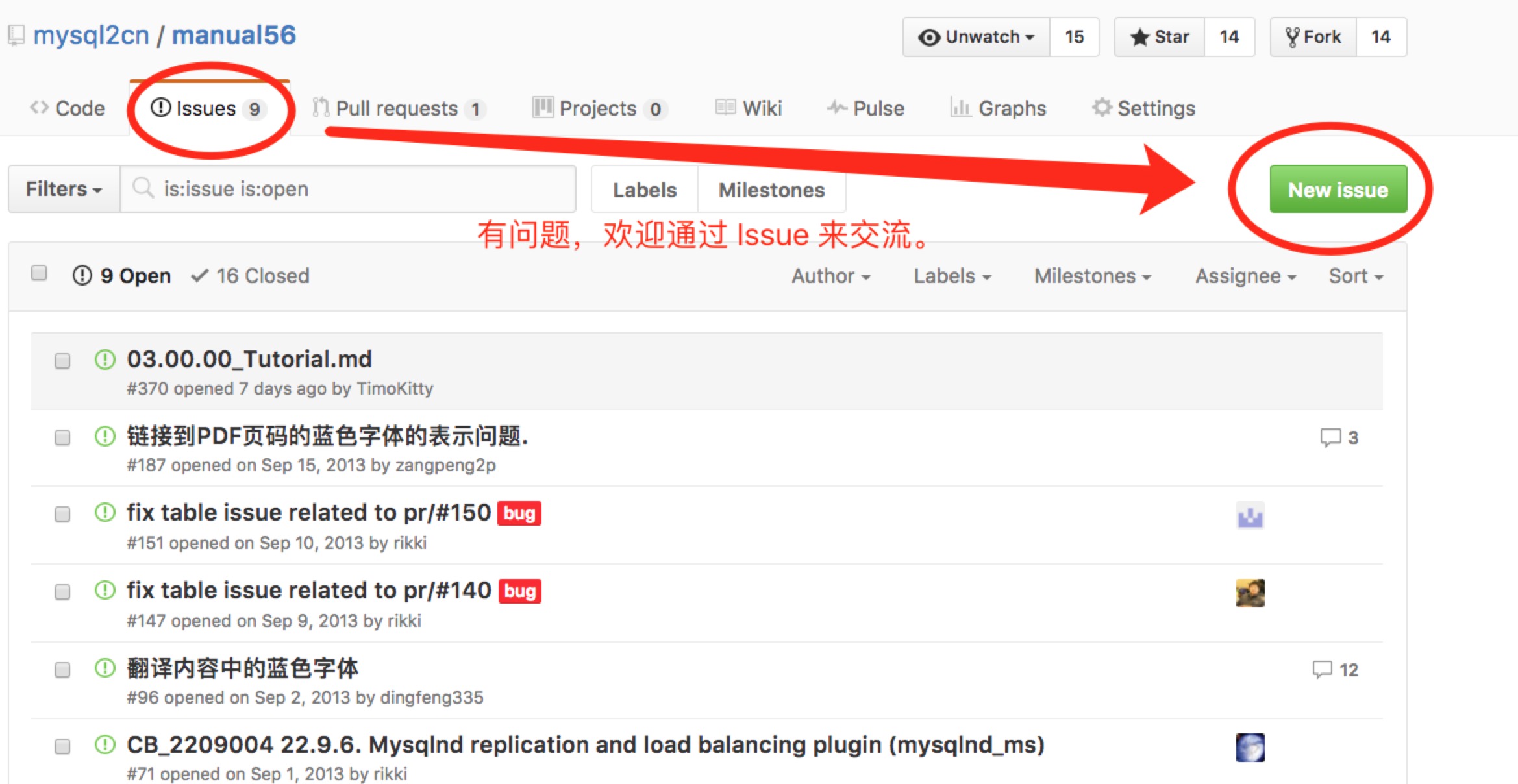Open the Settings gear tab

coord(1143,108)
